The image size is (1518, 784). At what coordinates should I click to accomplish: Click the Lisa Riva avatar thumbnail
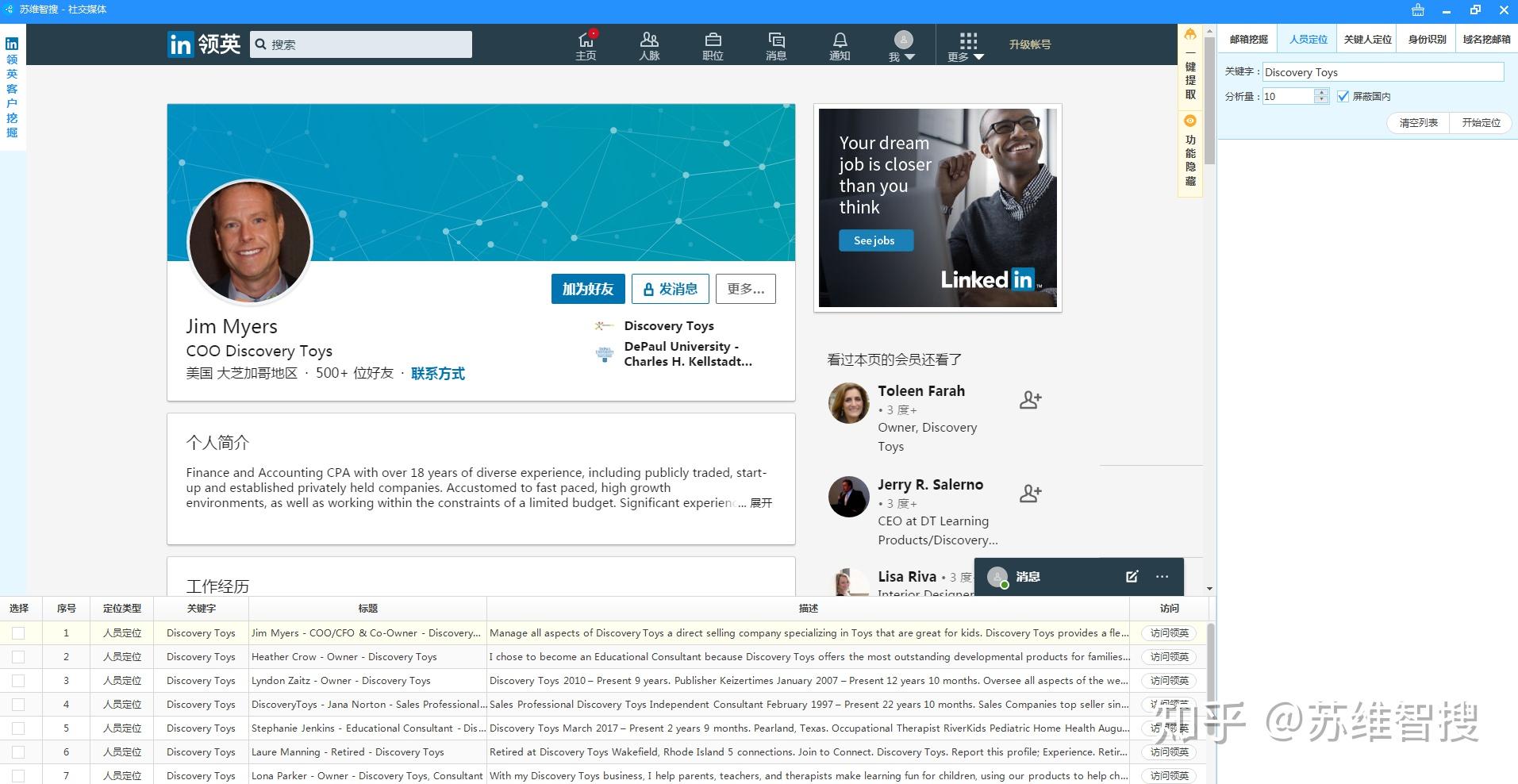(x=849, y=583)
